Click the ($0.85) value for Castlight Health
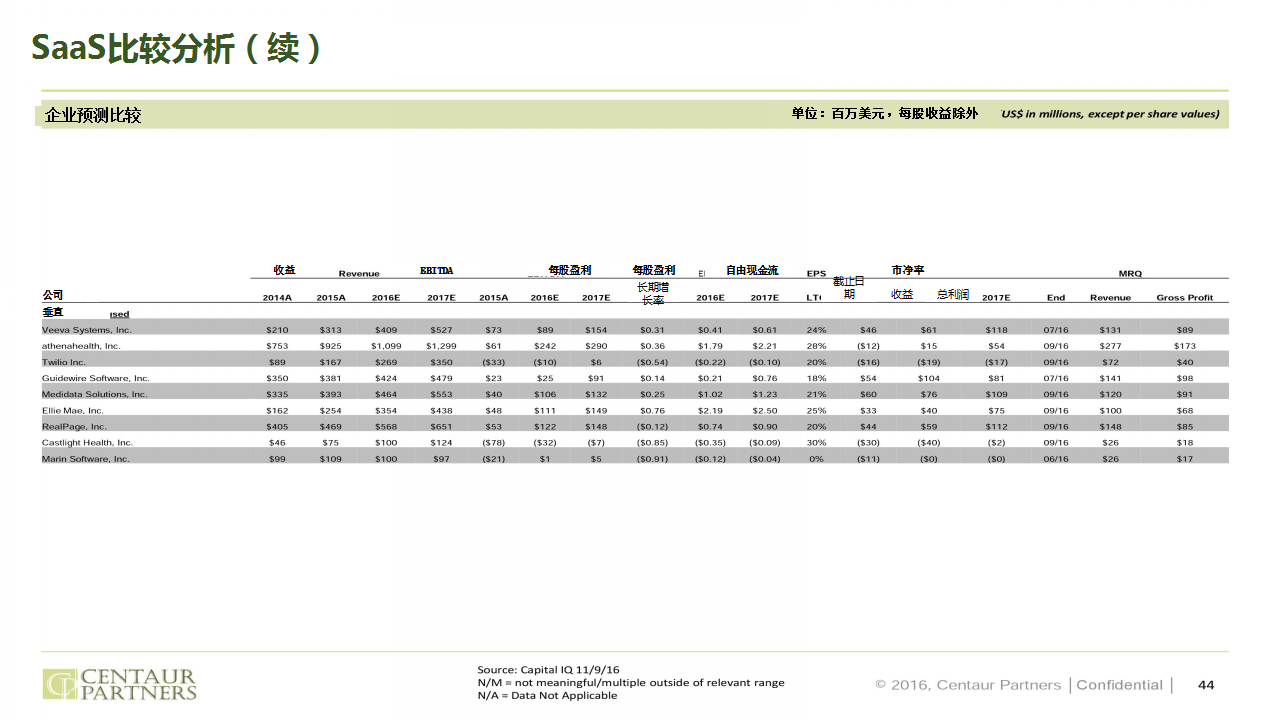This screenshot has width=1280, height=720. [x=652, y=442]
